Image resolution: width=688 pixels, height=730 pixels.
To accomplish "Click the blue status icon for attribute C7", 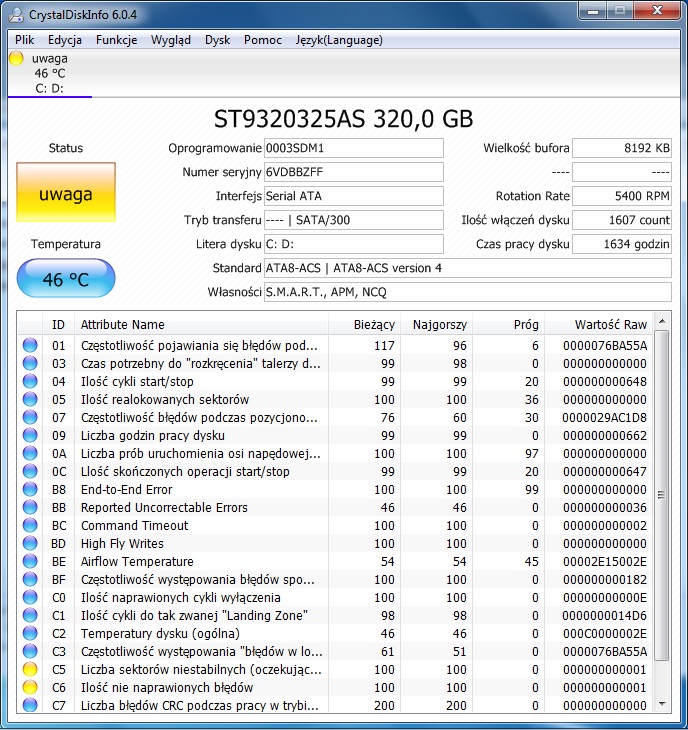I will coord(30,705).
